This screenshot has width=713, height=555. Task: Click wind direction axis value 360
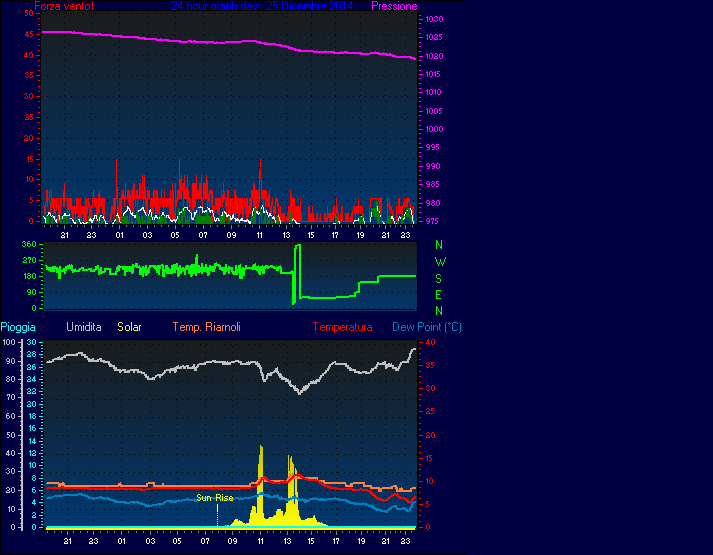[29, 244]
